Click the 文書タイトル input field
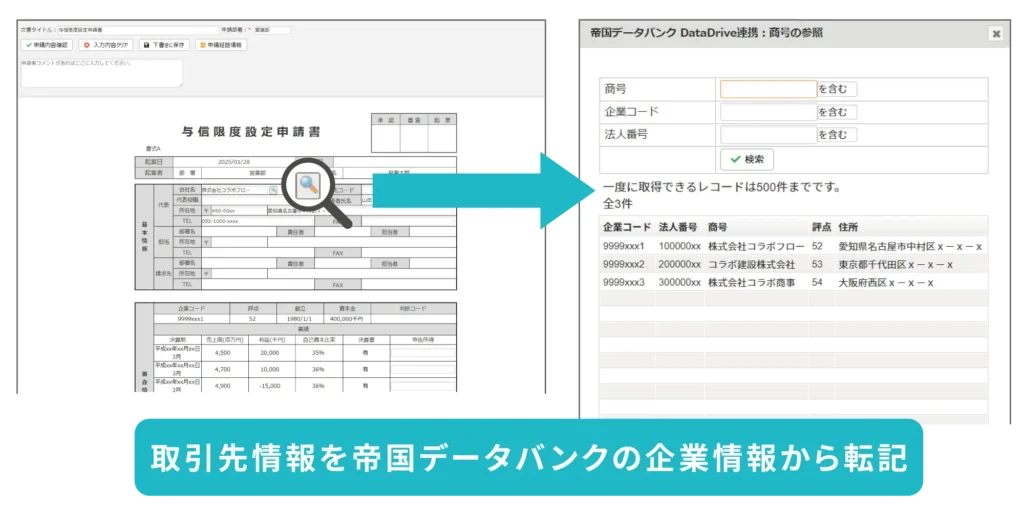The height and width of the screenshot is (510, 1024). click(138, 30)
